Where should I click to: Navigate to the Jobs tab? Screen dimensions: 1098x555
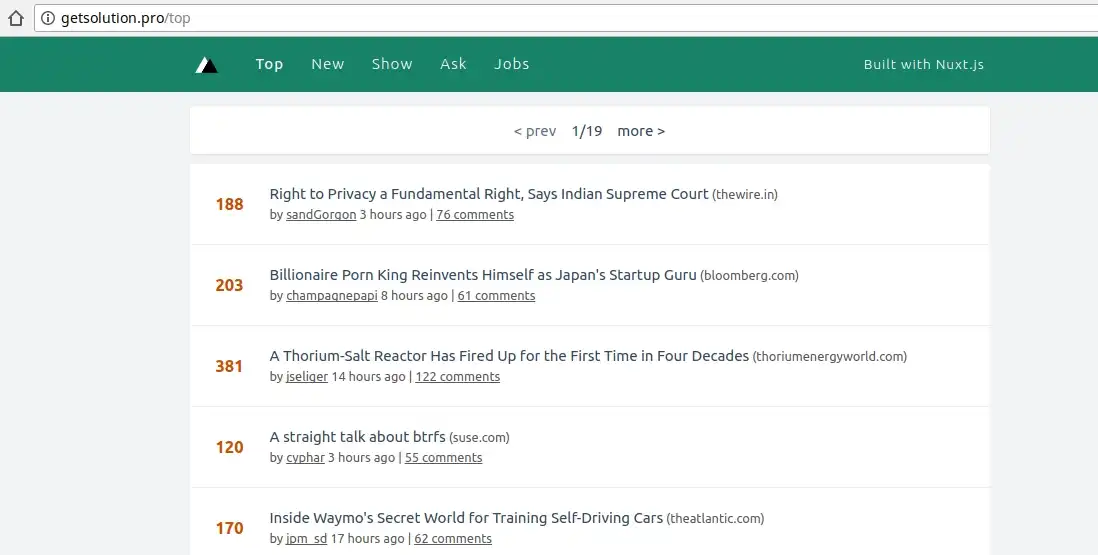(x=511, y=64)
